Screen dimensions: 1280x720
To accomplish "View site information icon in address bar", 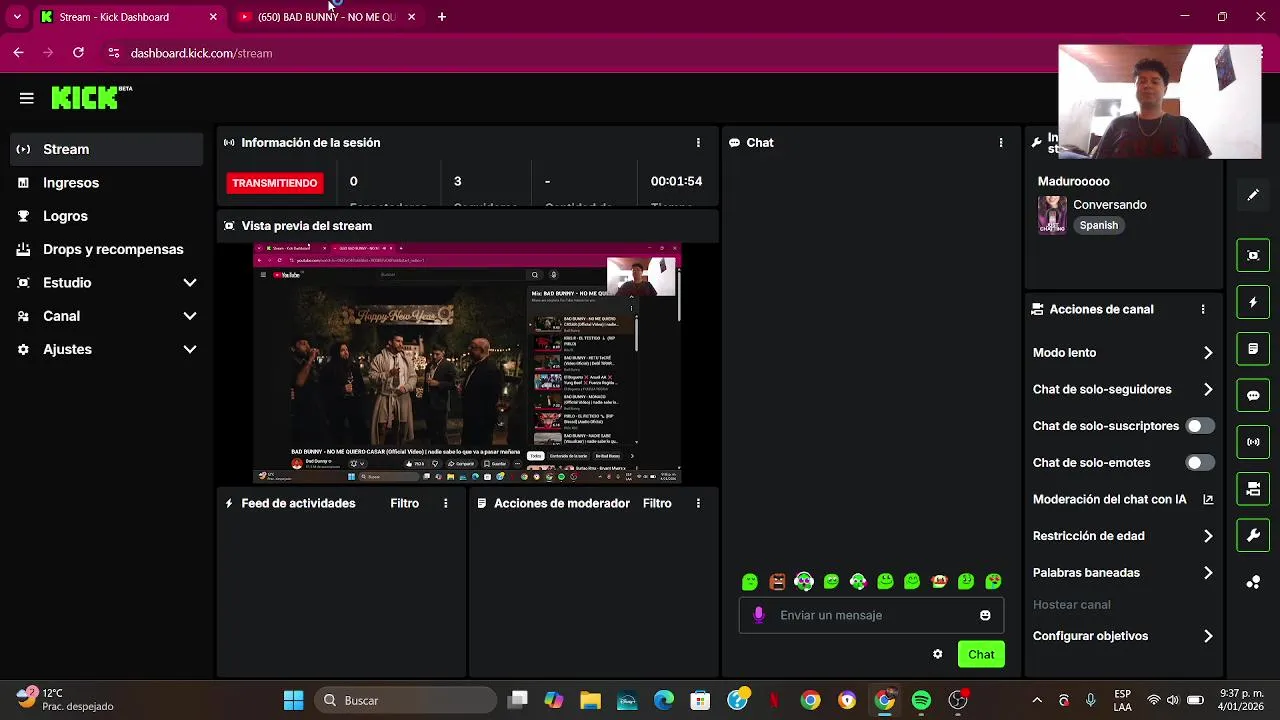I will [x=113, y=53].
